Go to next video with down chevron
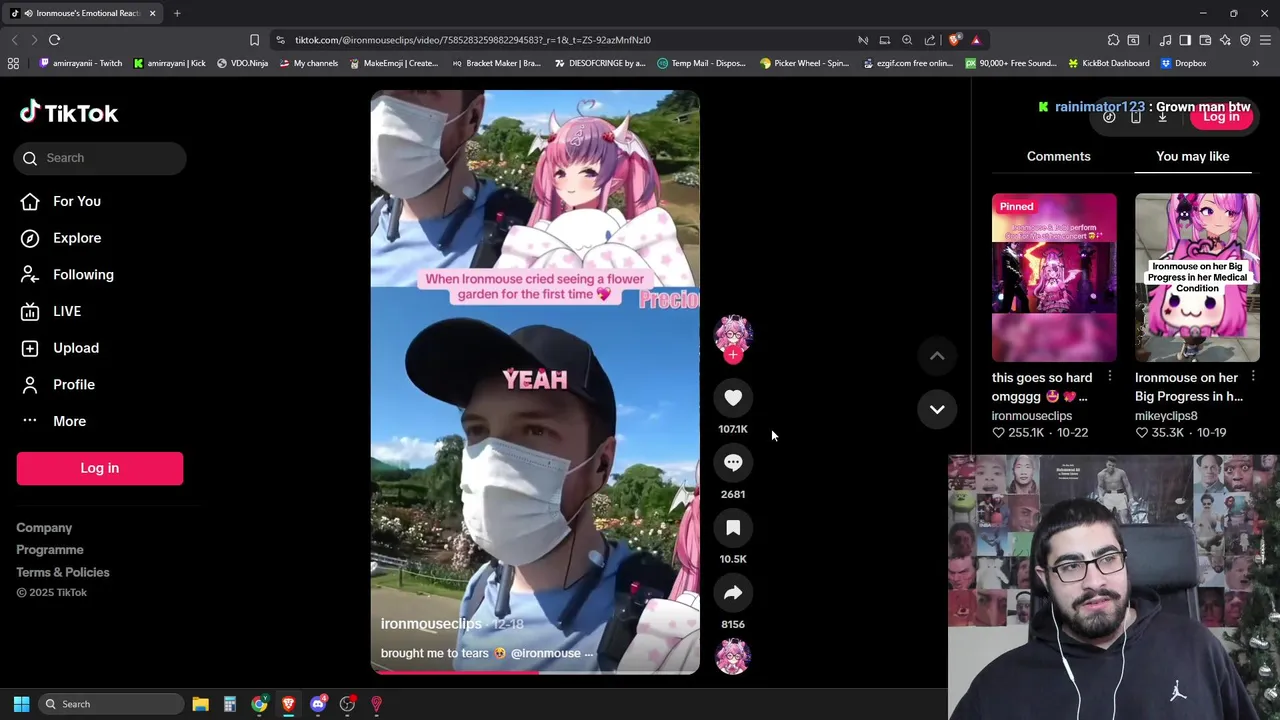Image resolution: width=1280 pixels, height=720 pixels. tap(937, 409)
